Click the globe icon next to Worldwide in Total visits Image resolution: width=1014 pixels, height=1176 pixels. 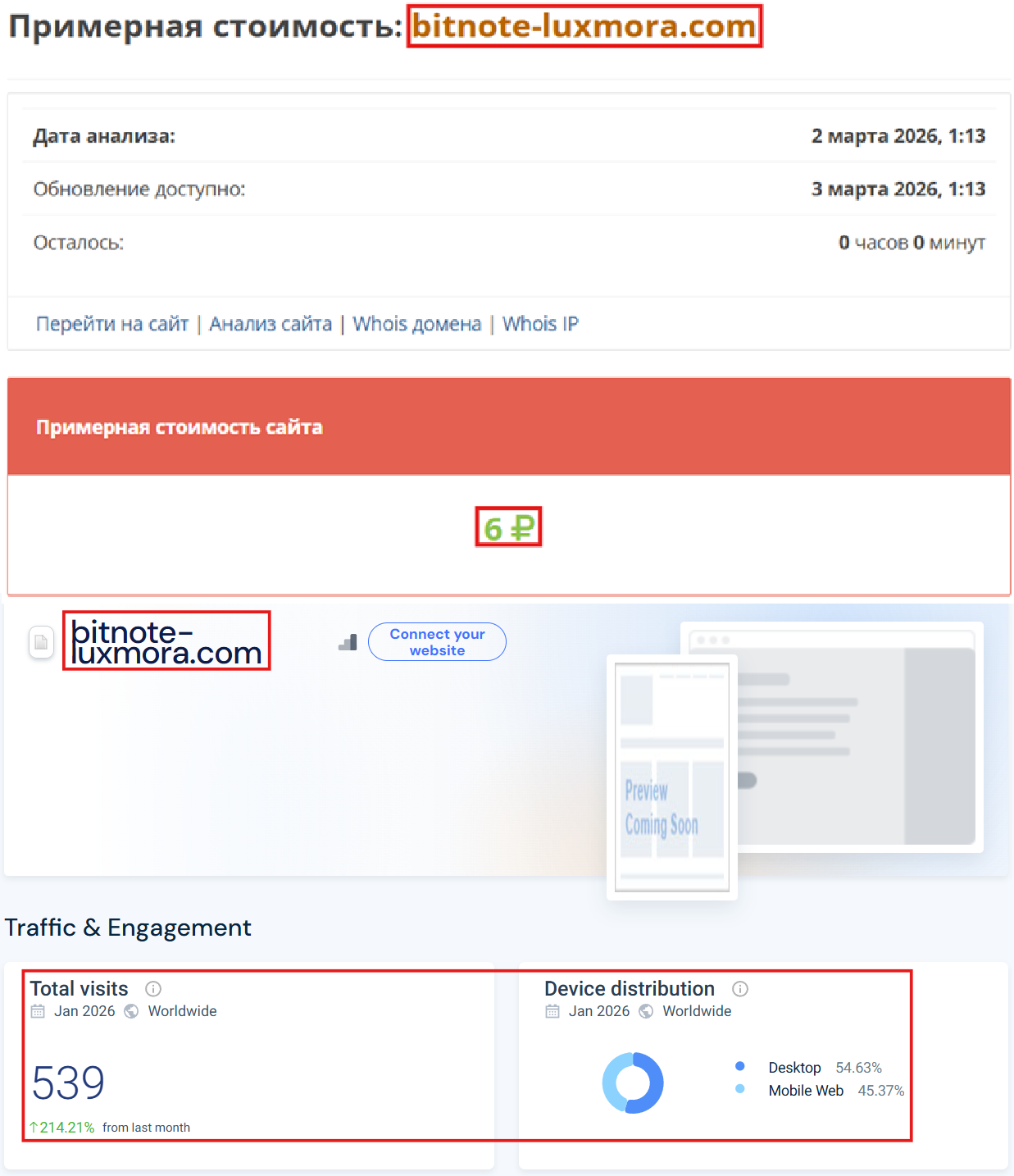point(130,1011)
